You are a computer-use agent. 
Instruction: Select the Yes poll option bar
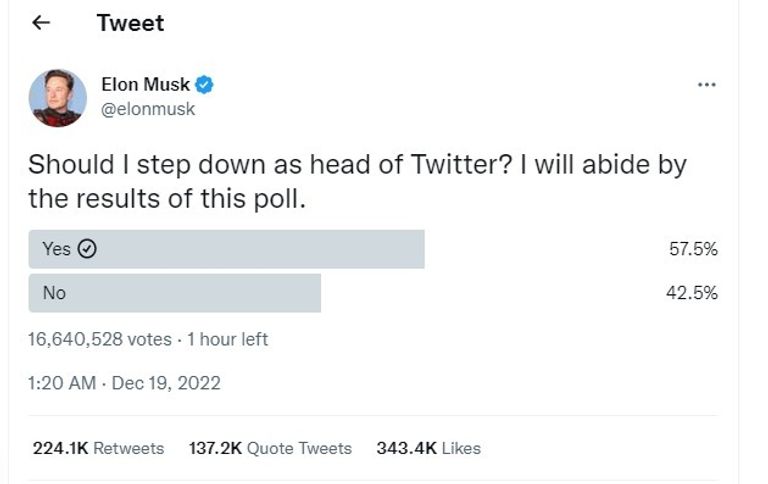click(x=226, y=249)
